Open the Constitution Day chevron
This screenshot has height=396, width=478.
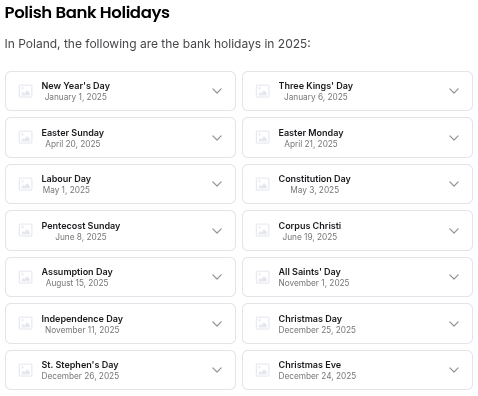(x=454, y=184)
